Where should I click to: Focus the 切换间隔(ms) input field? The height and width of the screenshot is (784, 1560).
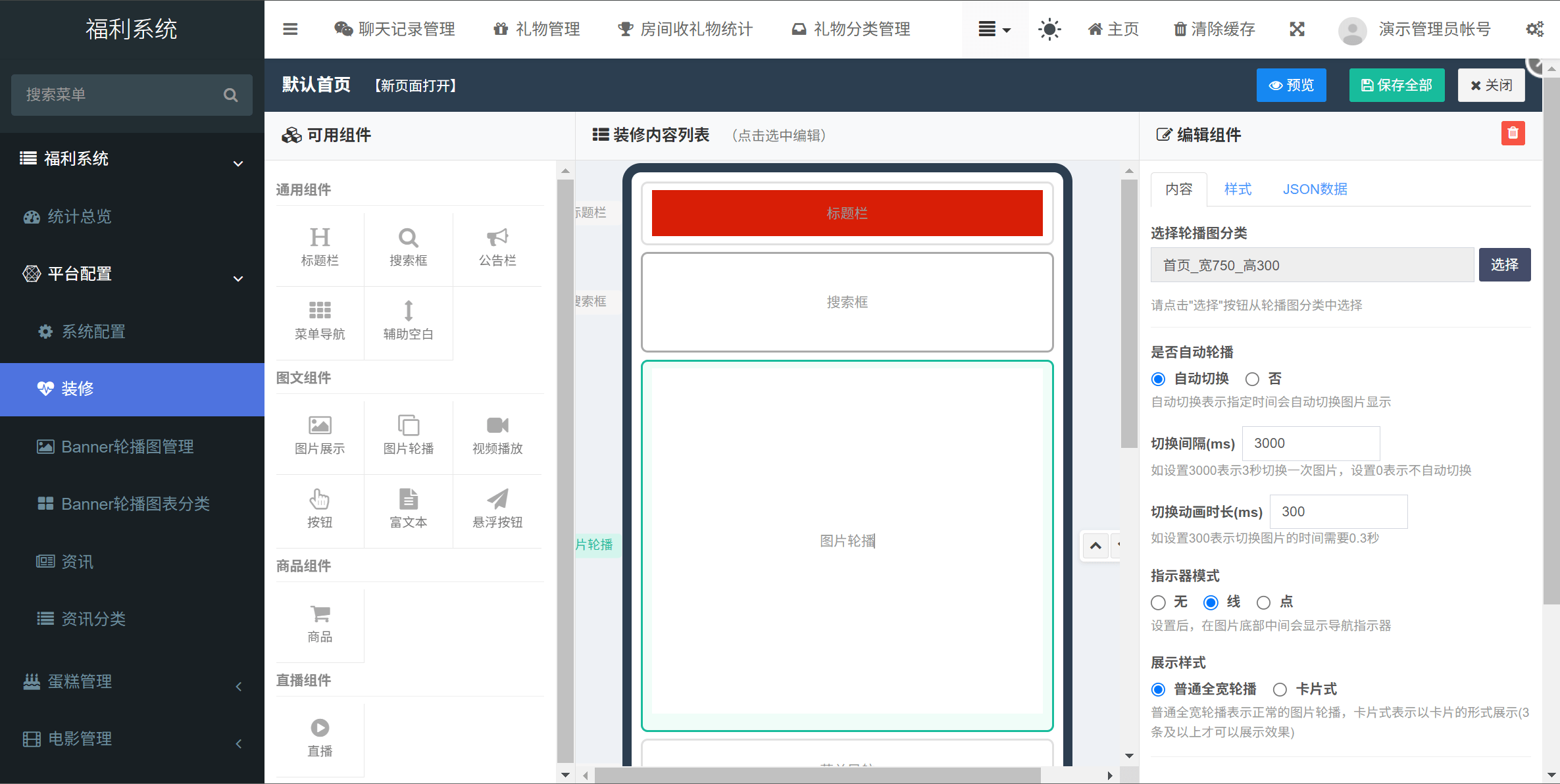tap(1311, 444)
